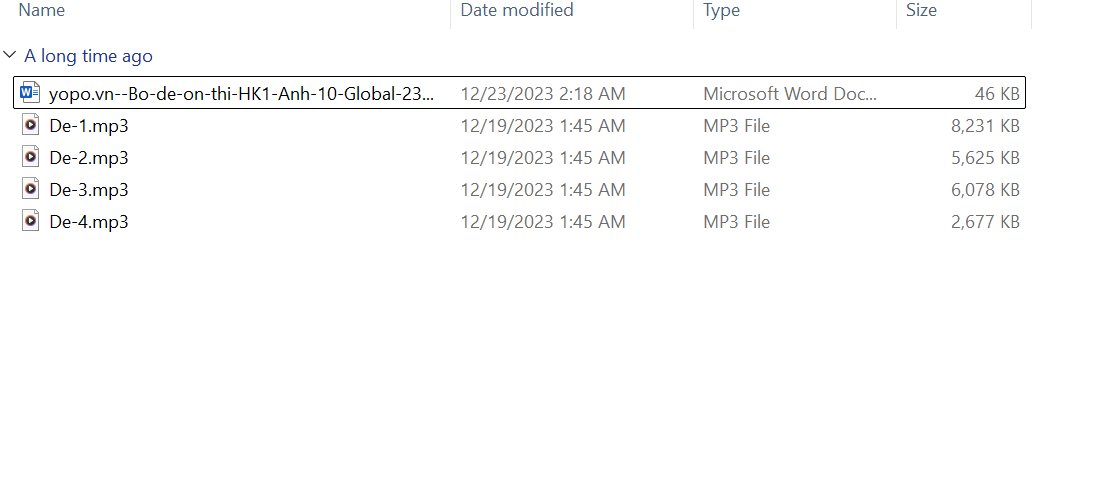Select the De-3.mp3 file name
The width and height of the screenshot is (1113, 478).
tap(89, 190)
